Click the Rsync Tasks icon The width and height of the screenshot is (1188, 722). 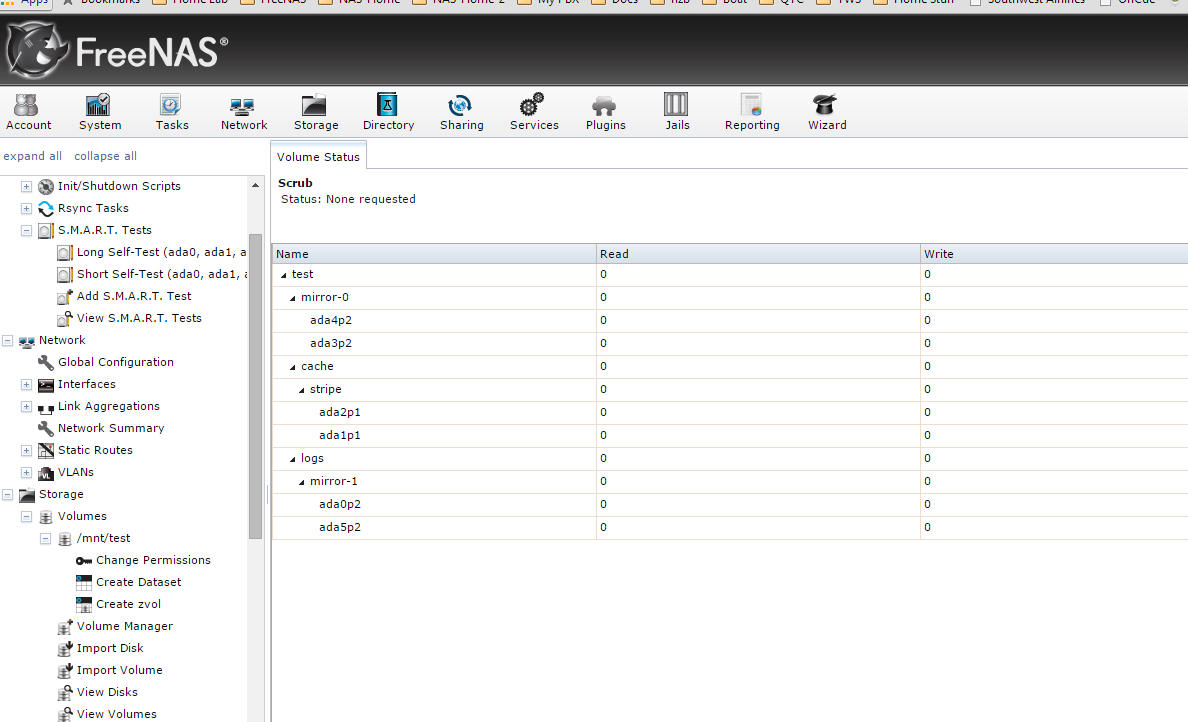[x=46, y=208]
